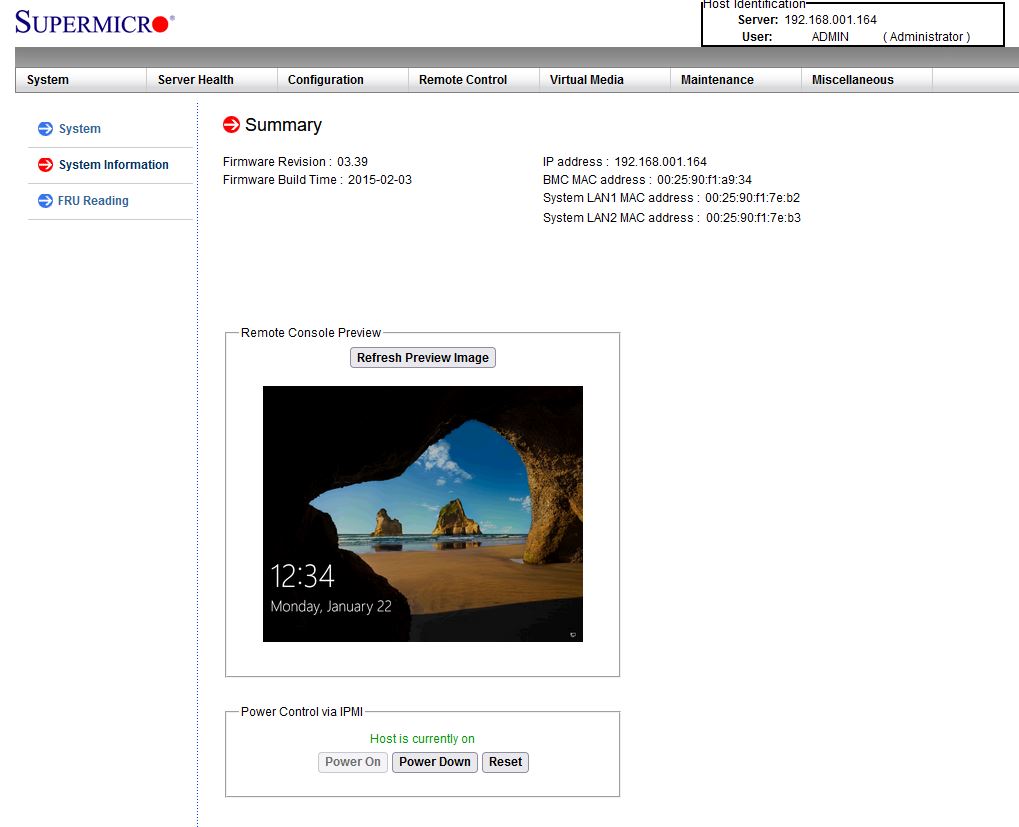Click the Supermicro logo
This screenshot has height=827, width=1019.
click(x=95, y=22)
